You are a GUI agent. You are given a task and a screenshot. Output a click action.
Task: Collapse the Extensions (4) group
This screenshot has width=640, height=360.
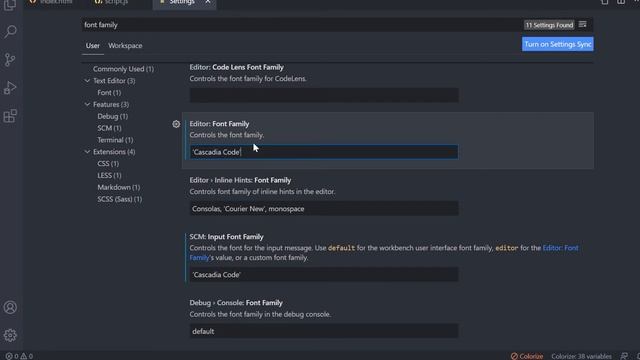coord(87,152)
